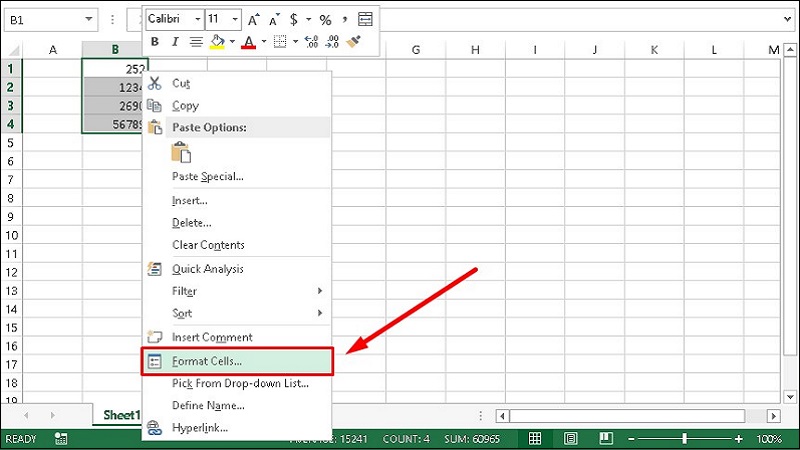Select Clear Contents in the context menu
Screen dimensions: 800x450
point(237,245)
